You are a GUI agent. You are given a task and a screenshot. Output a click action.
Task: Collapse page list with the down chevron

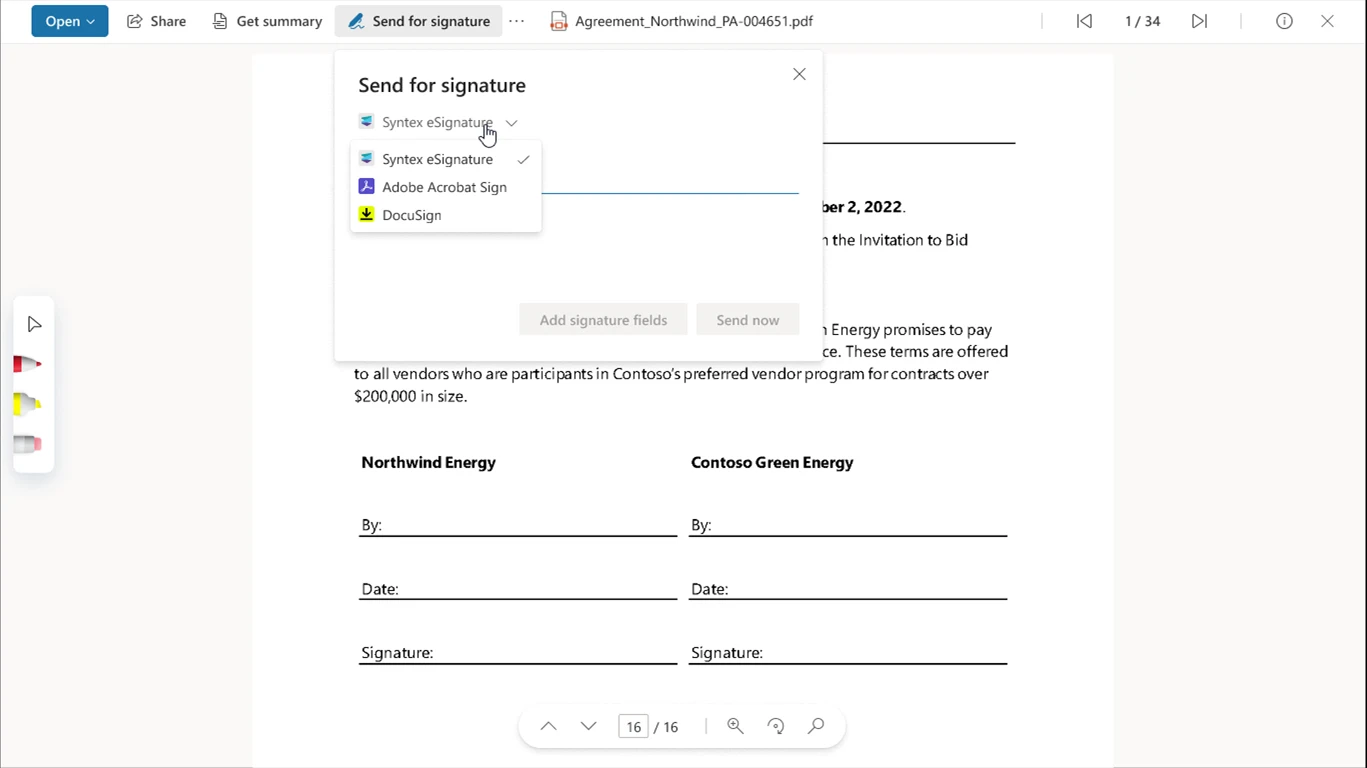click(588, 726)
